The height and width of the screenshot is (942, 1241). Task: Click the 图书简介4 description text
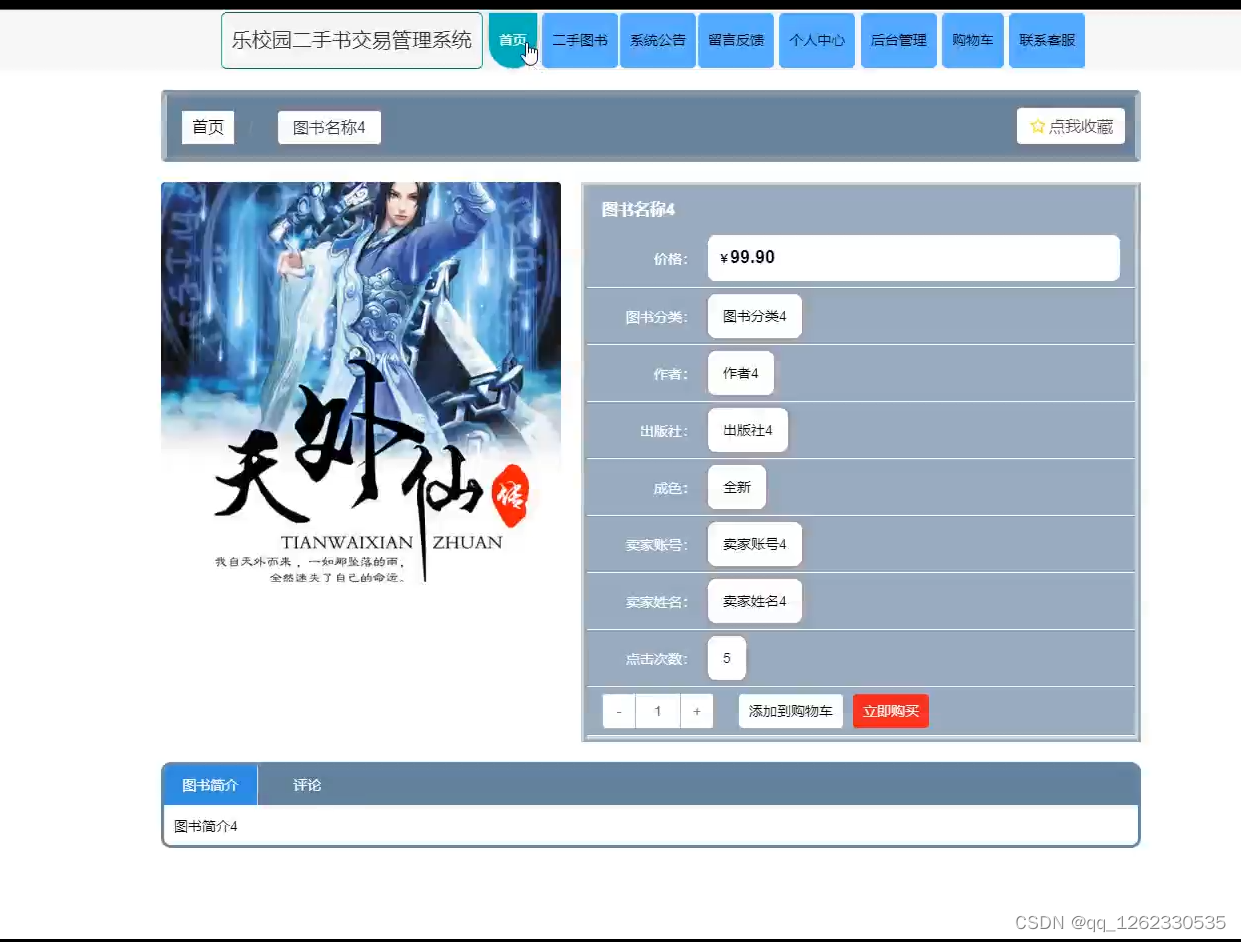pos(206,826)
